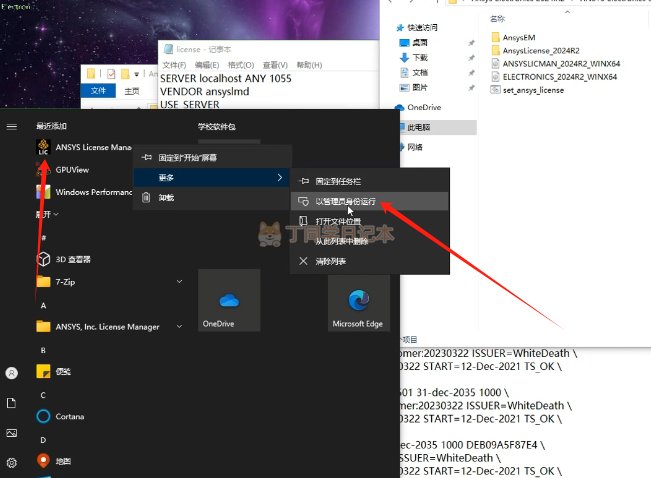651x478 pixels.
Task: Expand the recently added list toggle
Action: point(47,214)
